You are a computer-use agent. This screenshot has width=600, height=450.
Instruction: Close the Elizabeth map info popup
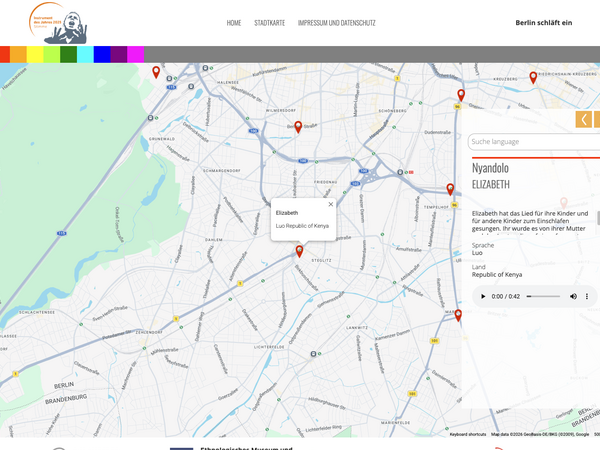tap(331, 204)
